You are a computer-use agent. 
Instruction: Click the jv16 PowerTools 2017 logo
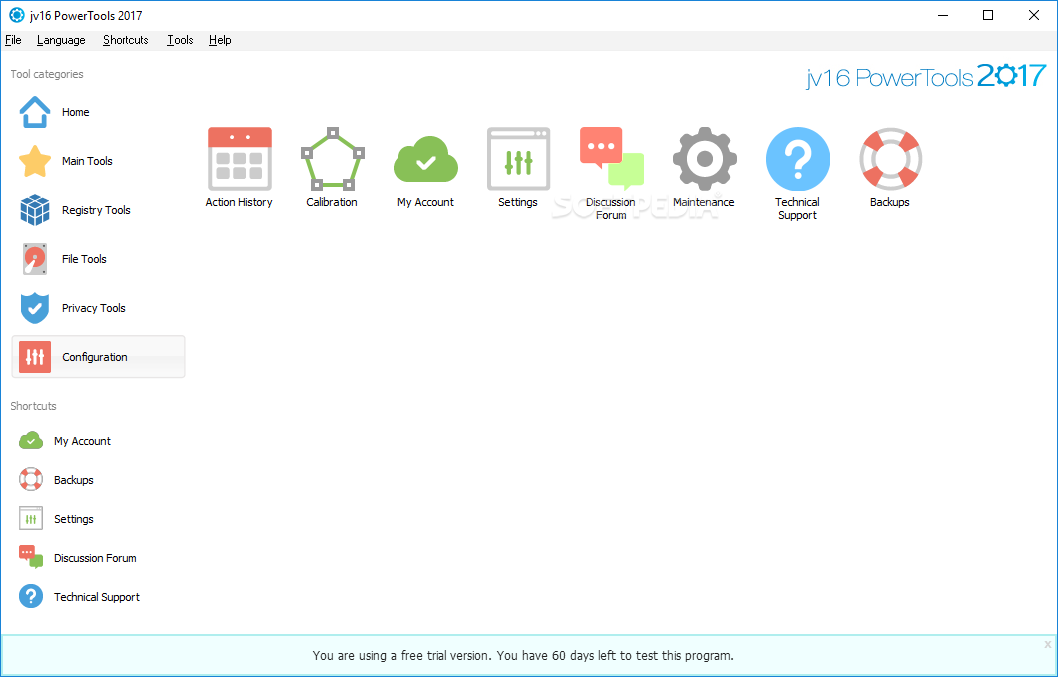click(x=926, y=76)
